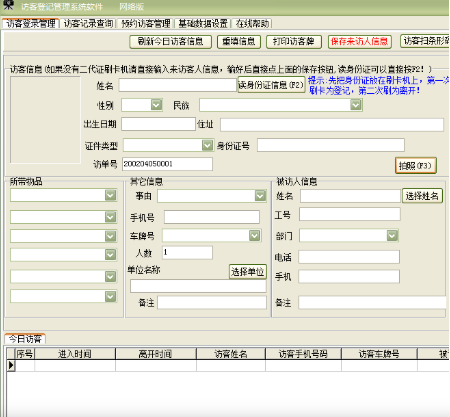Click the app icon in the title bar
The height and width of the screenshot is (417, 450).
[x=8, y=5]
